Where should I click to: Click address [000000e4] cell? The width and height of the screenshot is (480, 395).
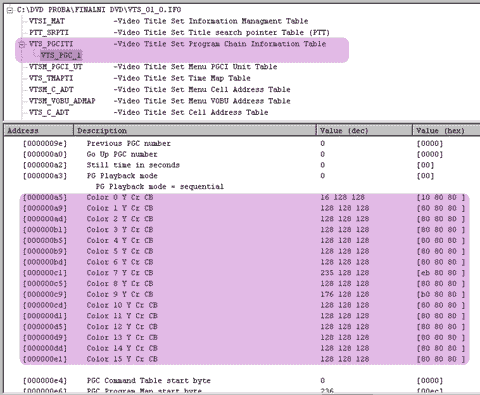45,380
